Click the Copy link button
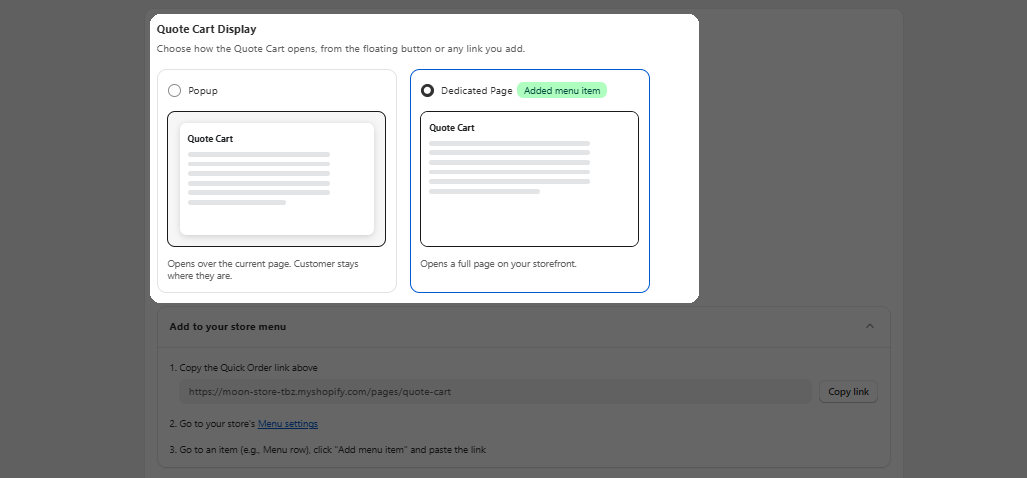1027x478 pixels. coord(848,392)
